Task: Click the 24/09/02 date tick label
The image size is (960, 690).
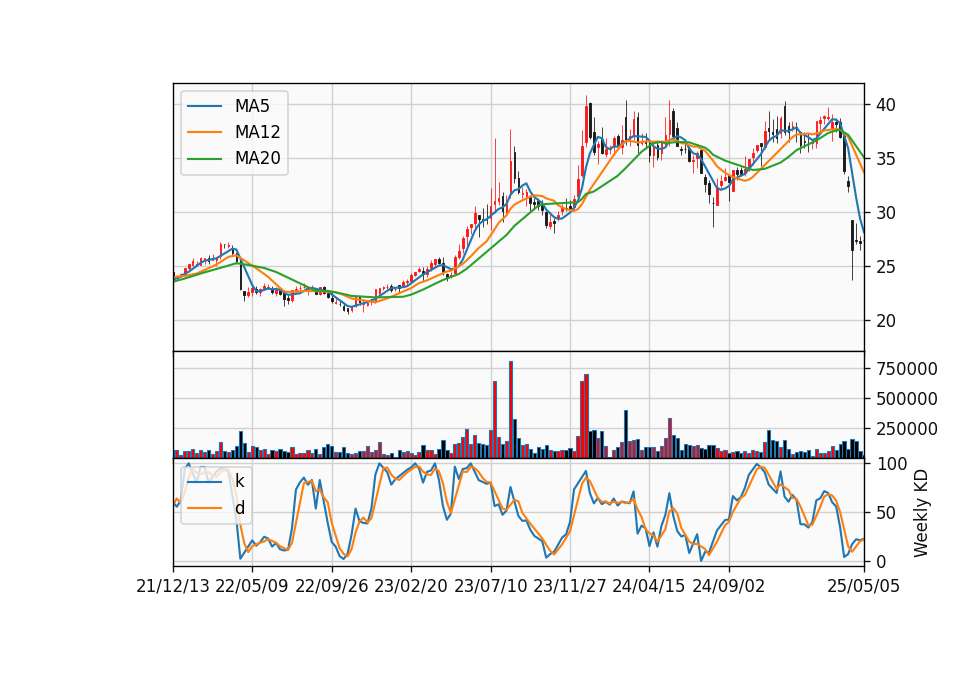Action: tap(729, 586)
